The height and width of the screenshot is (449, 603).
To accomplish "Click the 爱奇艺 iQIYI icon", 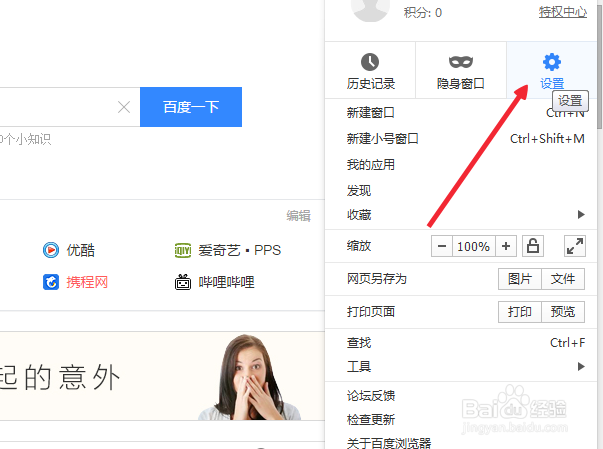I will click(183, 251).
